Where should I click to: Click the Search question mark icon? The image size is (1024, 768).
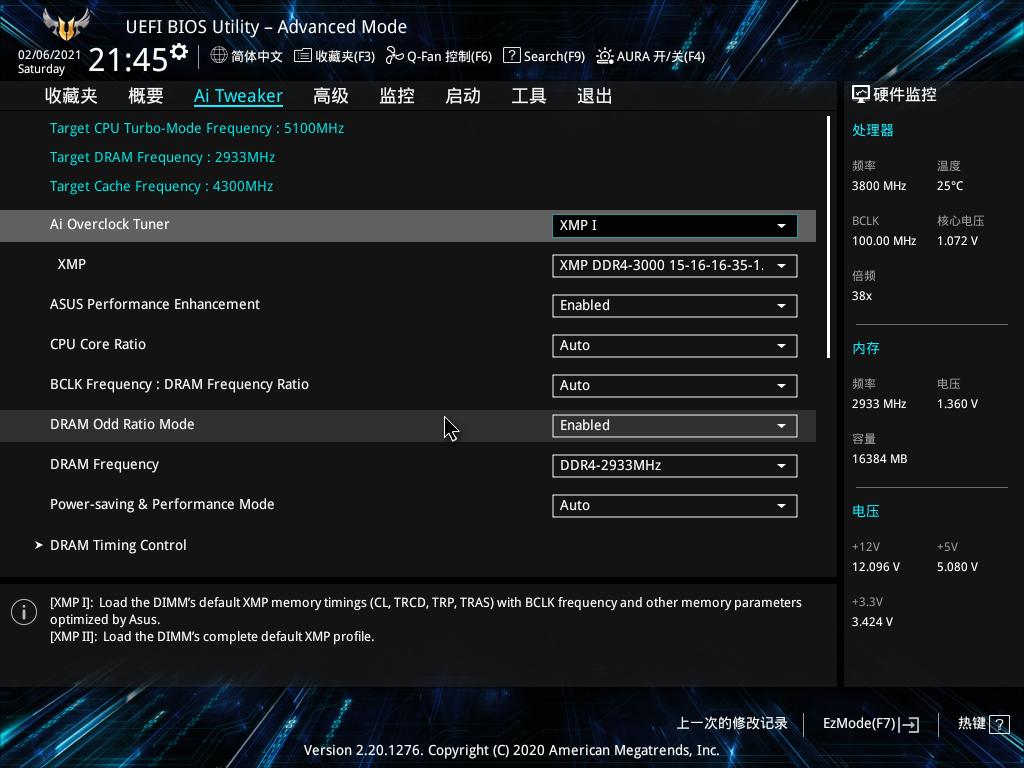click(511, 56)
